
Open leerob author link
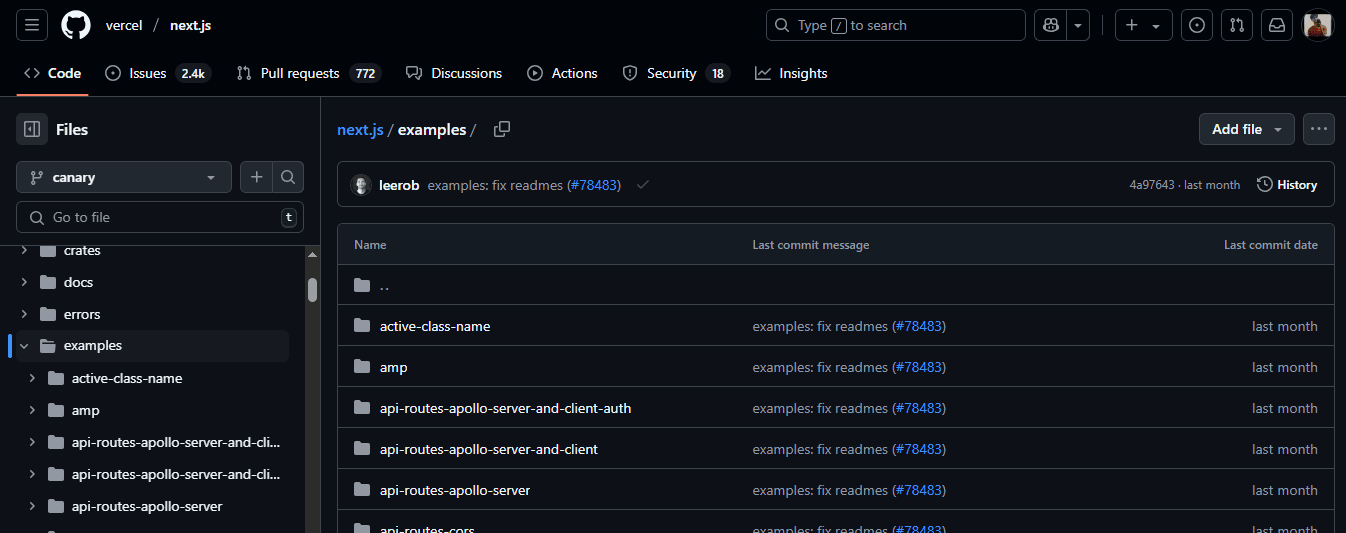398,185
